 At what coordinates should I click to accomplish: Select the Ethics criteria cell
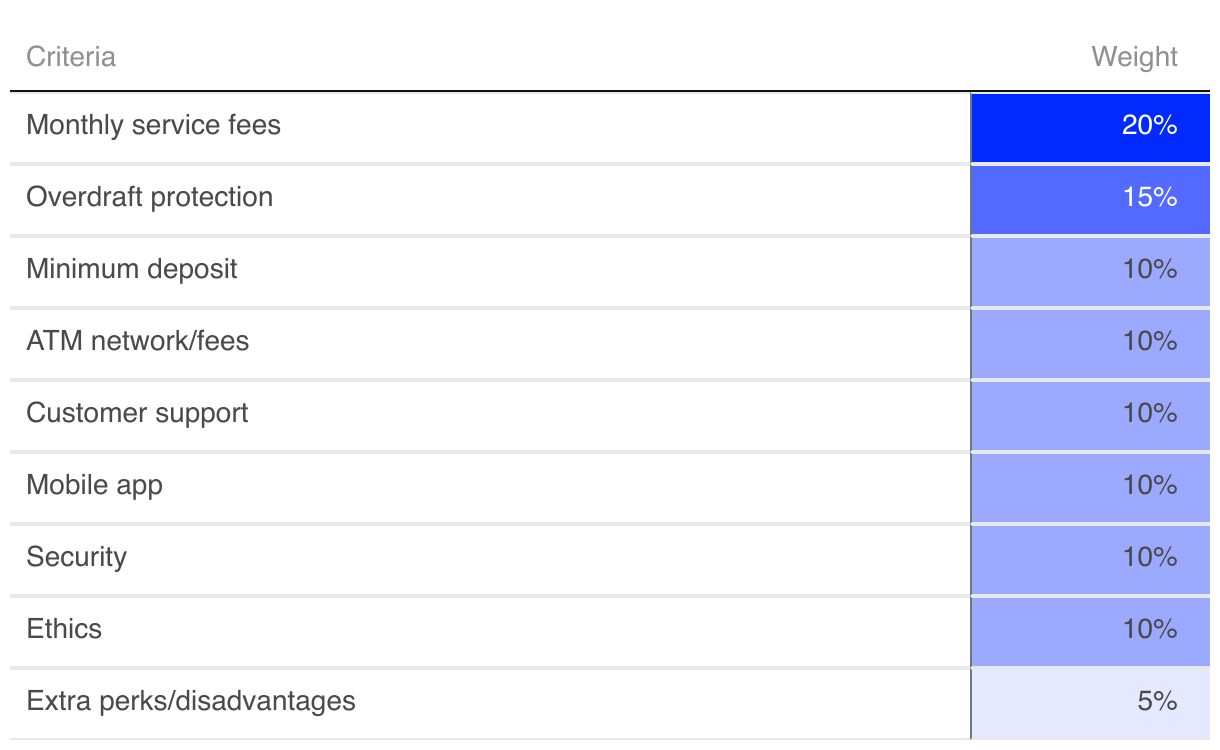pyautogui.click(x=65, y=630)
